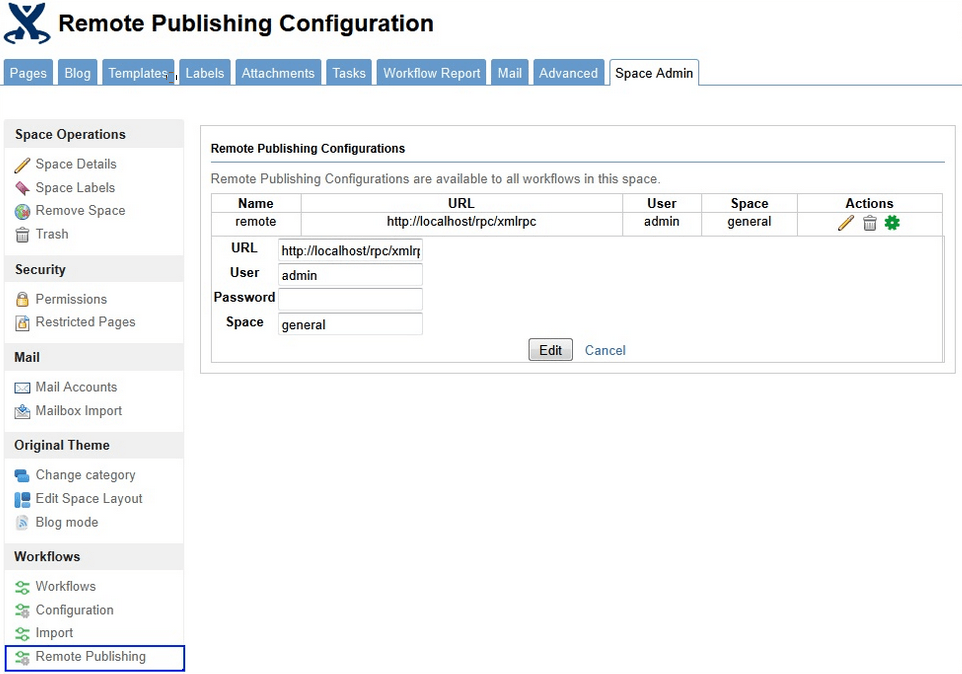This screenshot has height=674, width=962.
Task: Open Edit Space Layout via its icon
Action: pos(22,498)
